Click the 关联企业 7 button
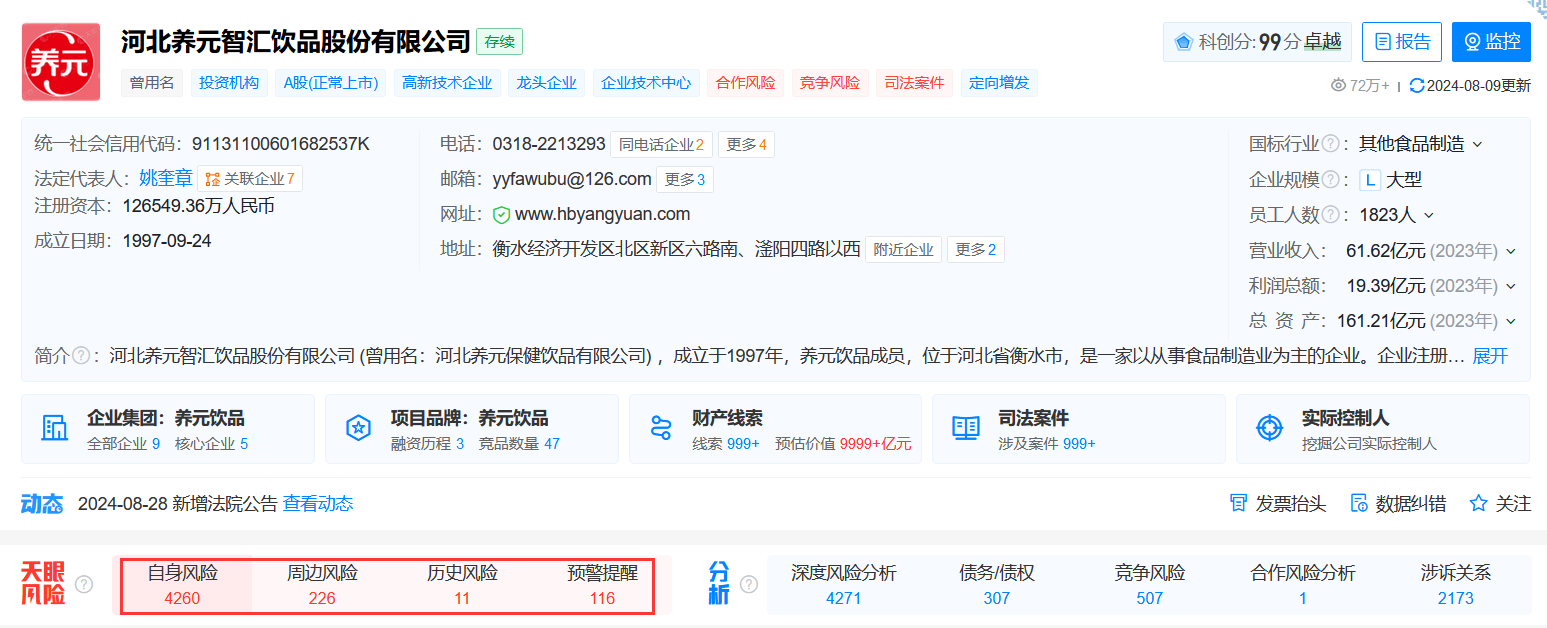Viewport: 1547px width, 628px height. pyautogui.click(x=250, y=179)
